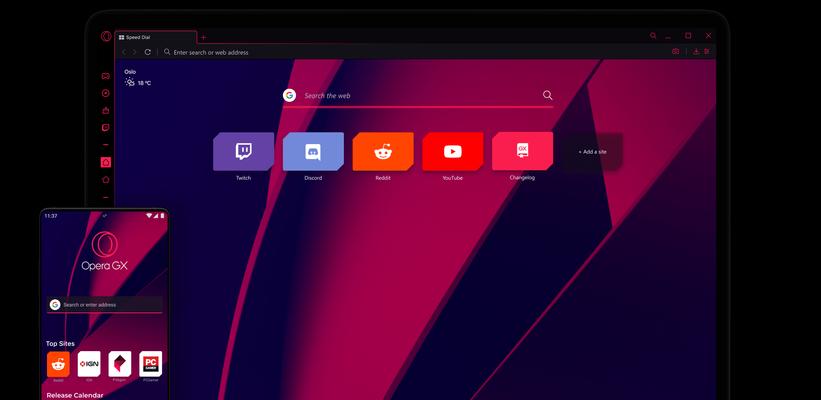Take a snapshot with the camera icon

point(675,51)
